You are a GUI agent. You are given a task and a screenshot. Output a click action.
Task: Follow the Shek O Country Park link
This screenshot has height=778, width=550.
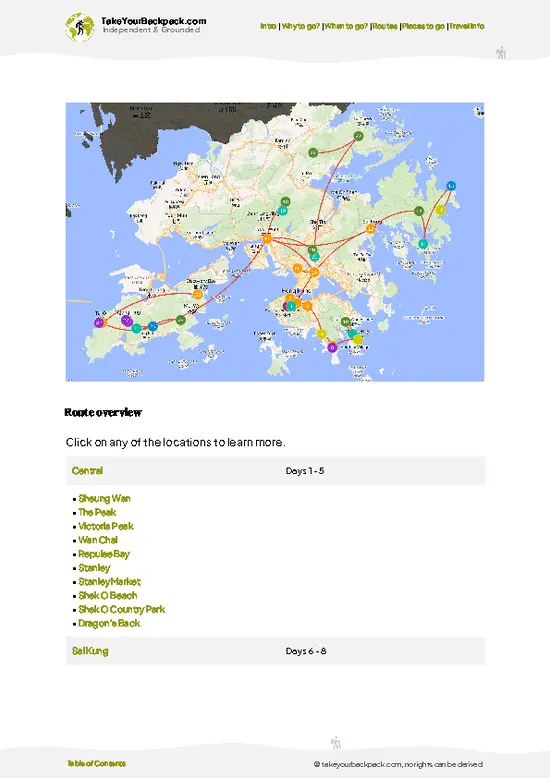tap(122, 609)
